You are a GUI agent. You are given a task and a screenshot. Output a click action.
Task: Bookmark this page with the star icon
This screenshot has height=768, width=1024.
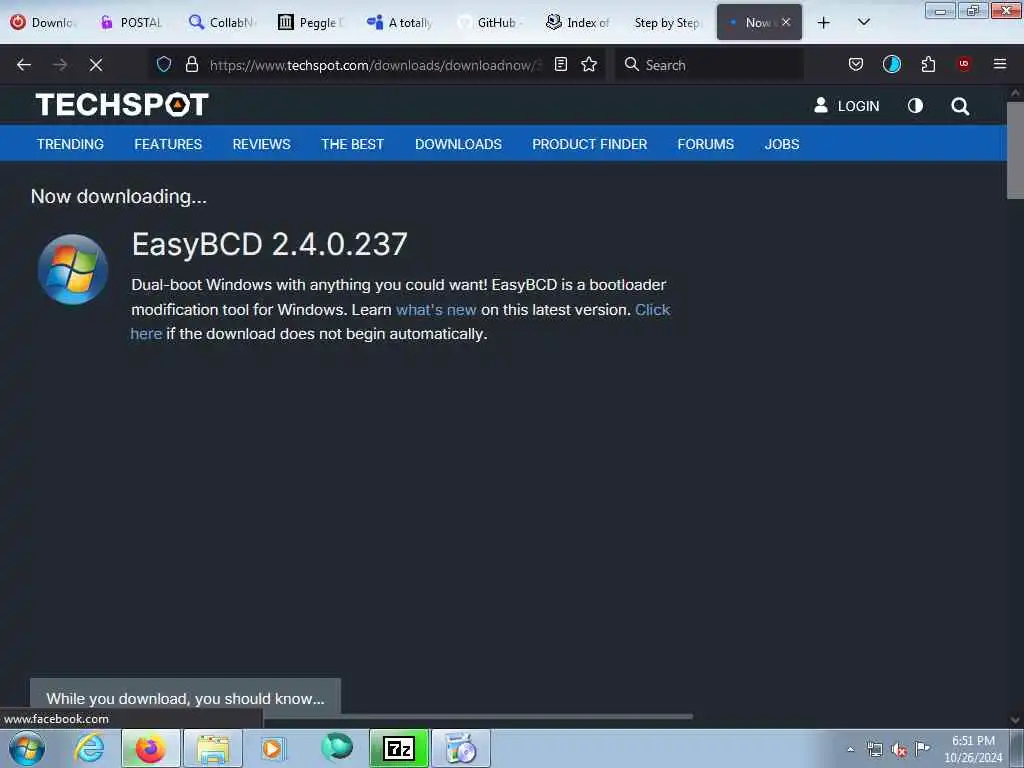pyautogui.click(x=589, y=64)
